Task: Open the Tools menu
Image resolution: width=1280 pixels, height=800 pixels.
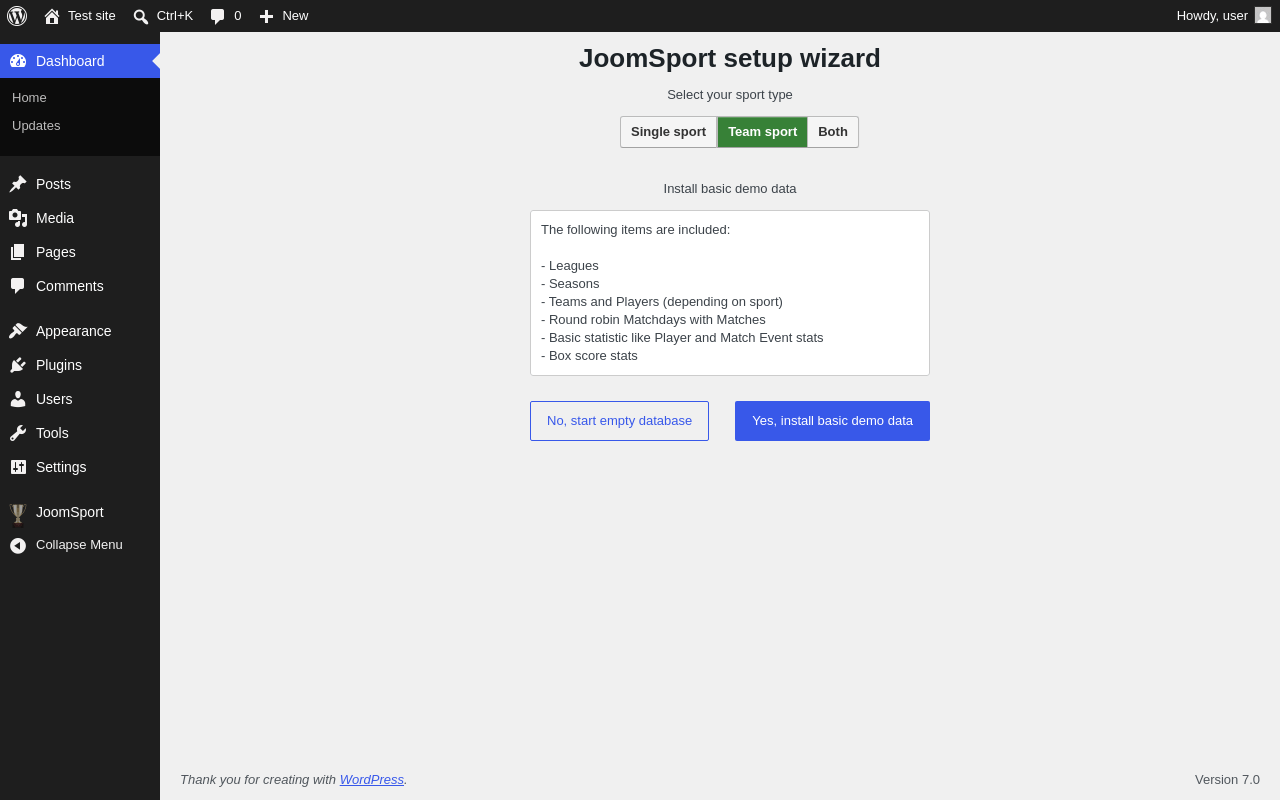Action: point(80,433)
